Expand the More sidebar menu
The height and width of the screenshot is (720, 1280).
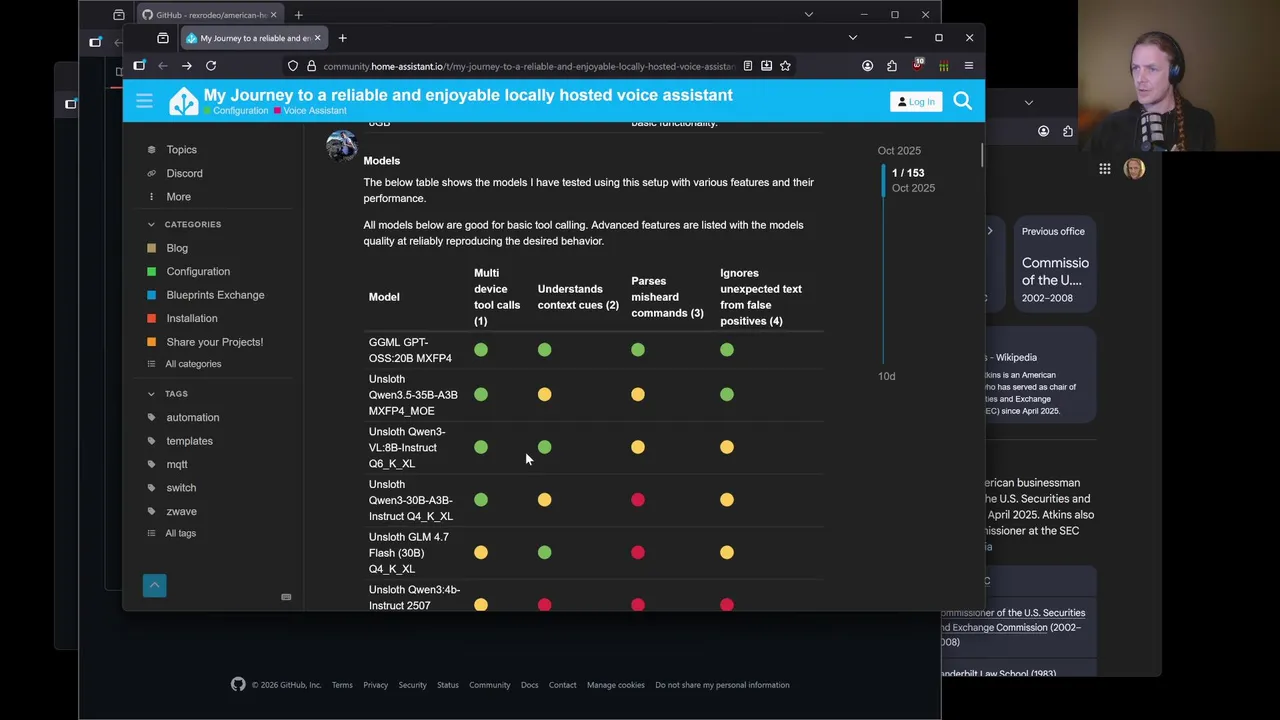(178, 197)
